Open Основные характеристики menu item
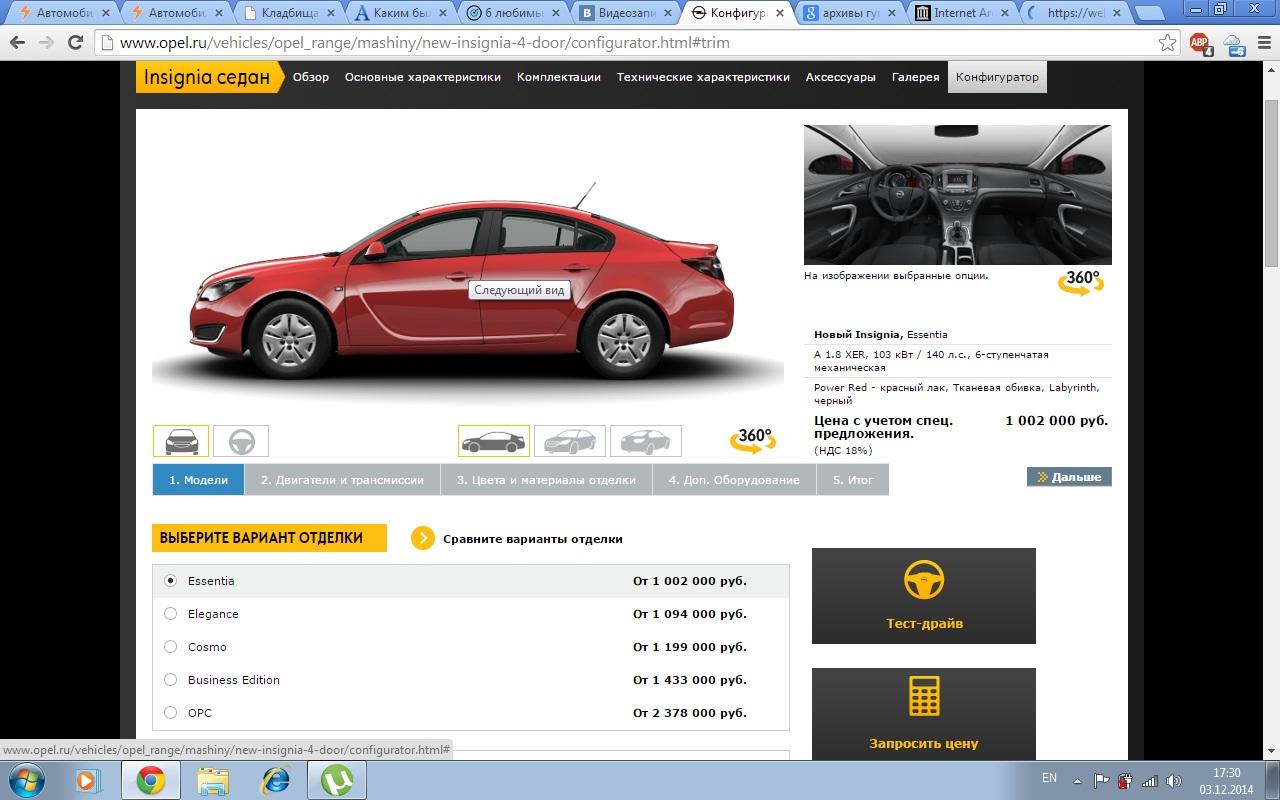Image resolution: width=1280 pixels, height=800 pixels. (423, 77)
